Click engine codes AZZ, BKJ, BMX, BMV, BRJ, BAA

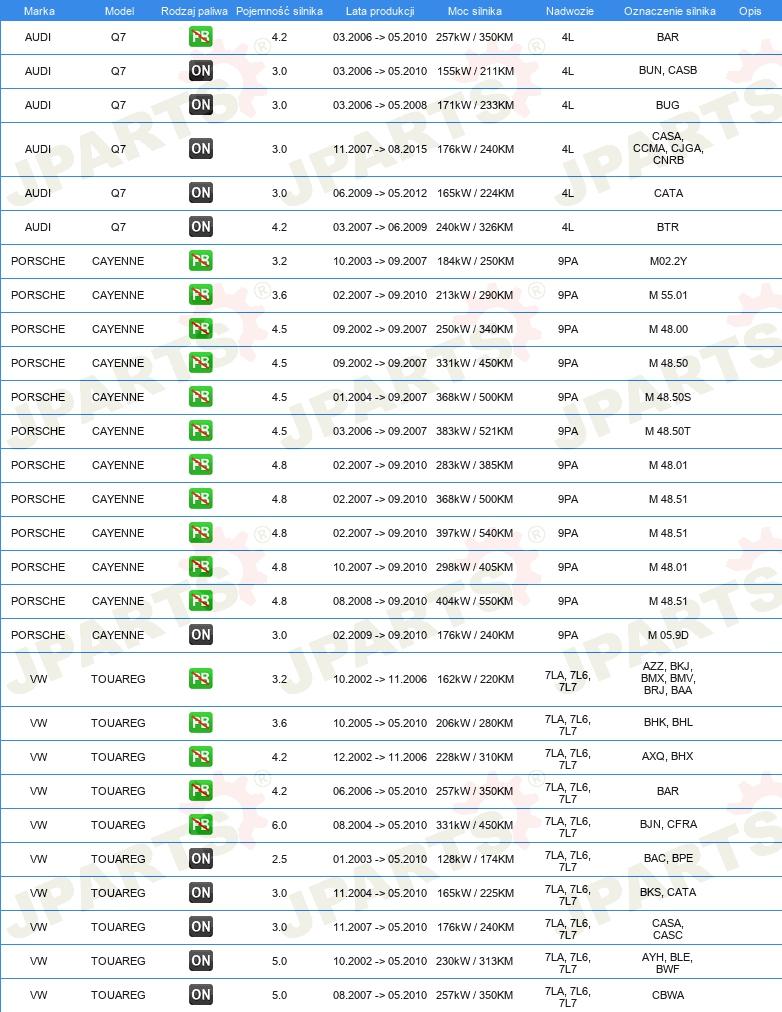[668, 678]
